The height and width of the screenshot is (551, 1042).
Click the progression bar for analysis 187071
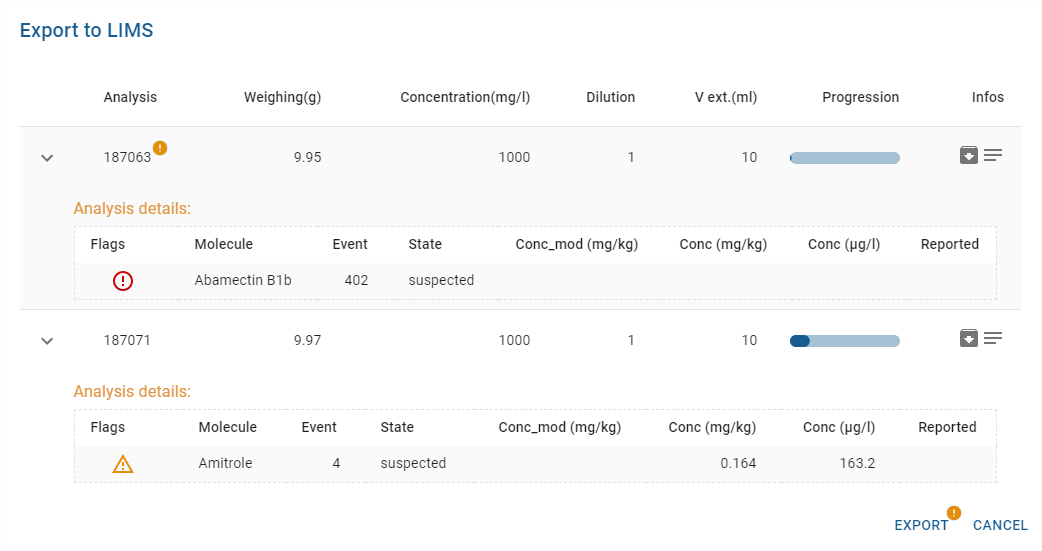pyautogui.click(x=845, y=341)
